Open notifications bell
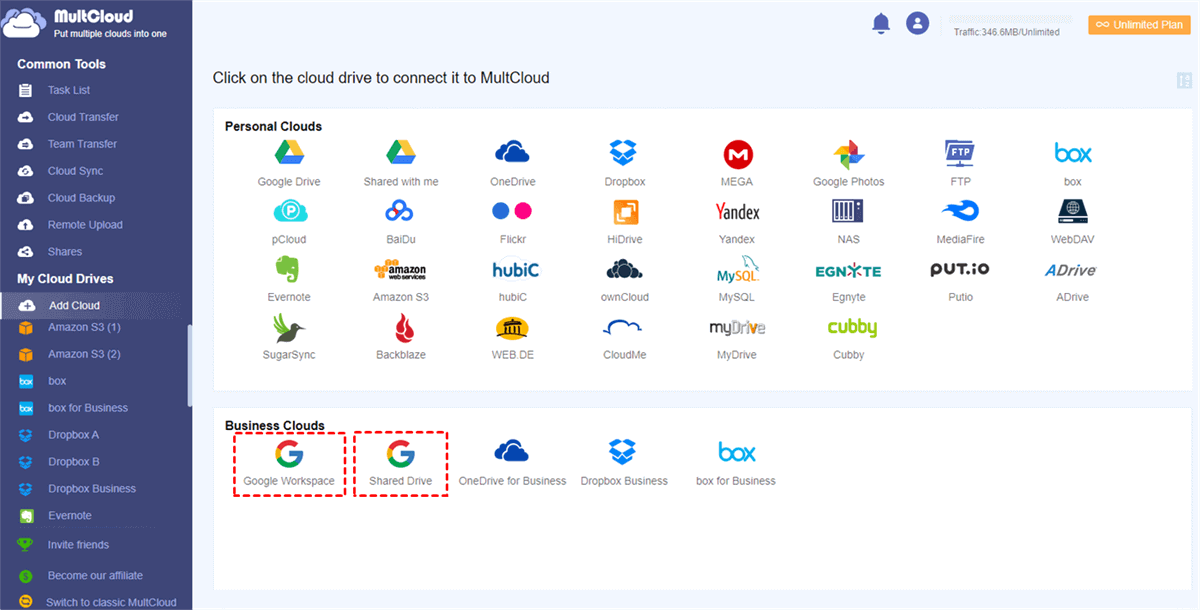1200x610 pixels. coord(881,23)
